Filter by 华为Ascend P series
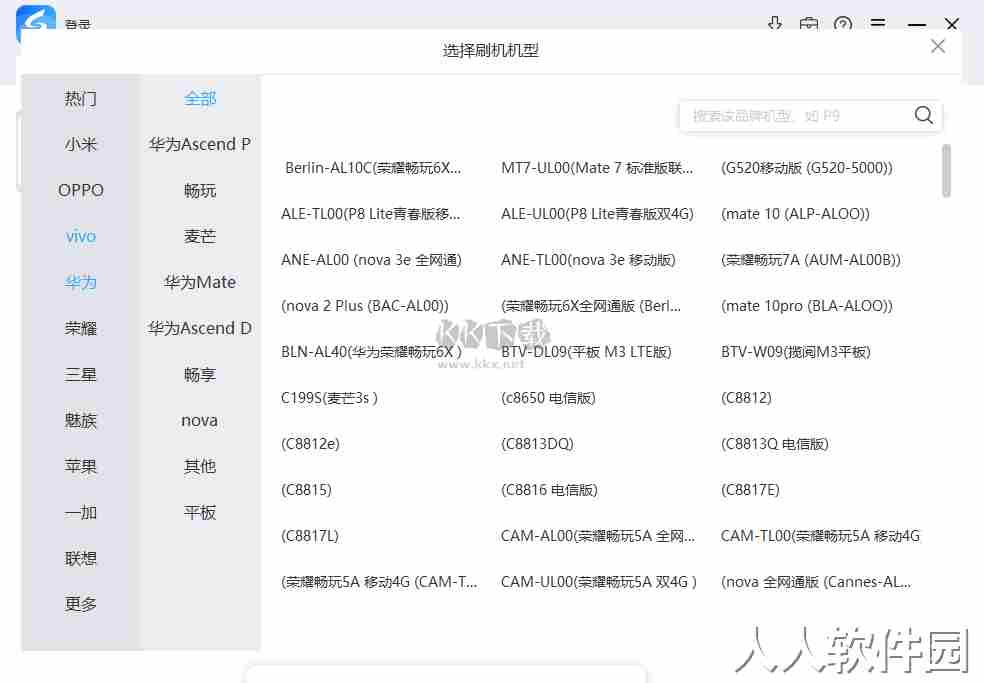Screen dimensions: 984x683 coord(200,144)
